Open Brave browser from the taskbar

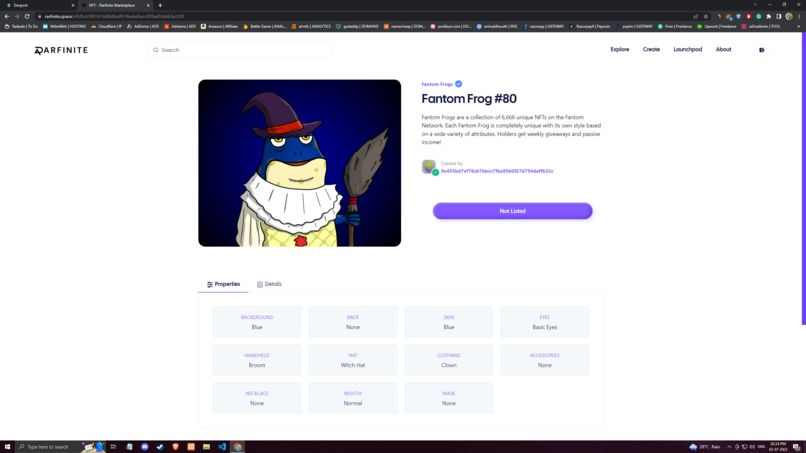[x=175, y=447]
